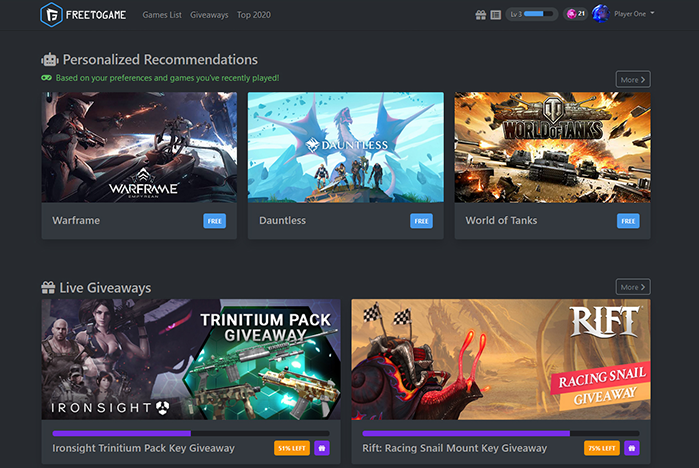Open the Warframe game thumbnail
This screenshot has width=699, height=468.
point(140,148)
